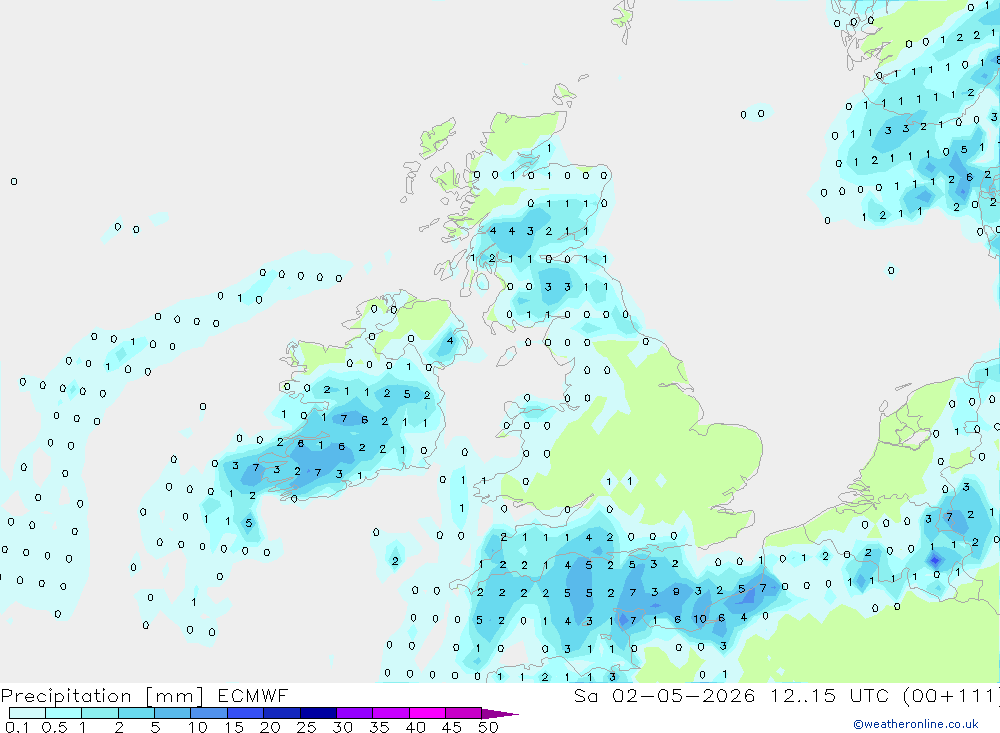Click the "50" legend scale label

[x=488, y=727]
